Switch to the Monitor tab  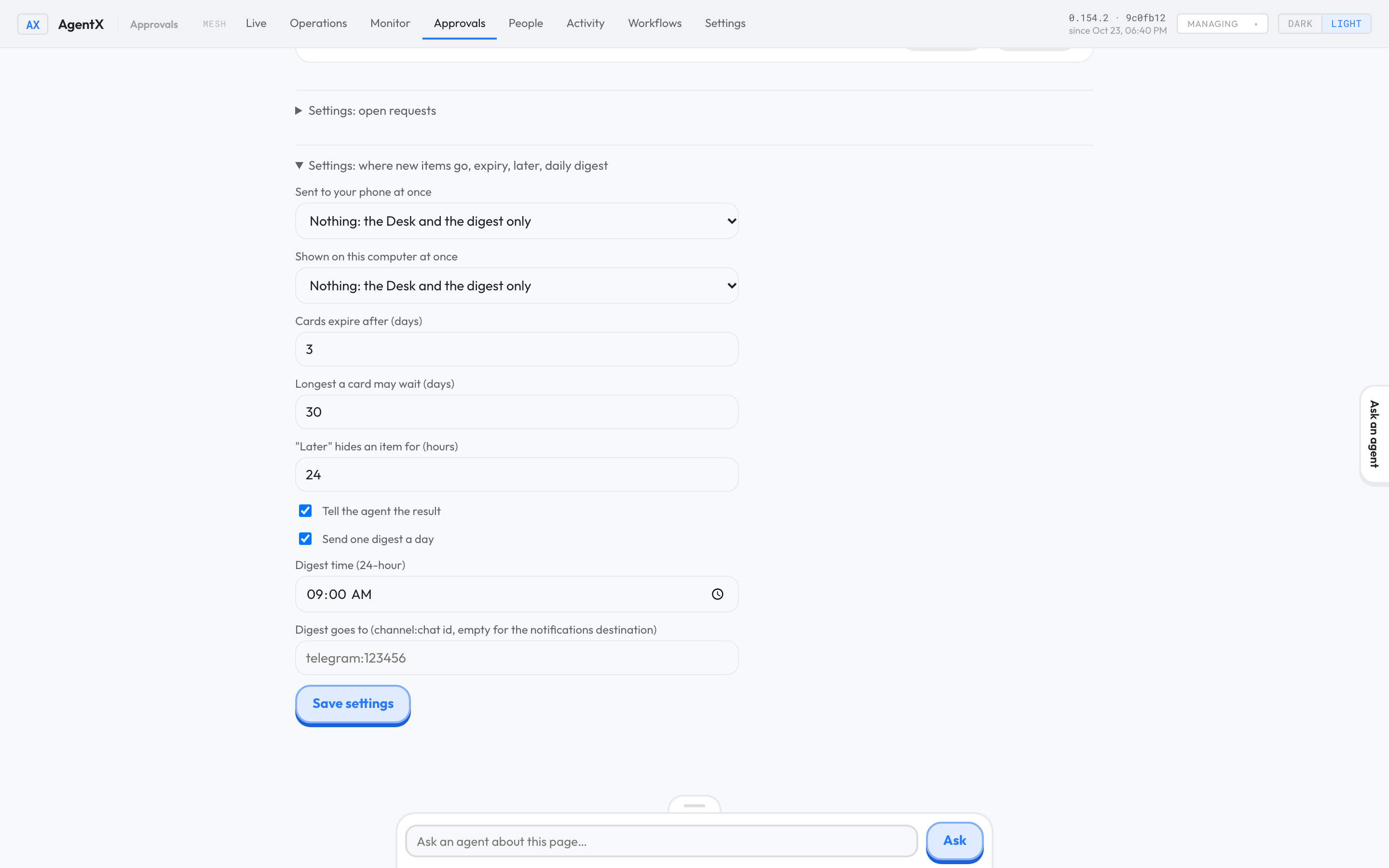tap(390, 23)
